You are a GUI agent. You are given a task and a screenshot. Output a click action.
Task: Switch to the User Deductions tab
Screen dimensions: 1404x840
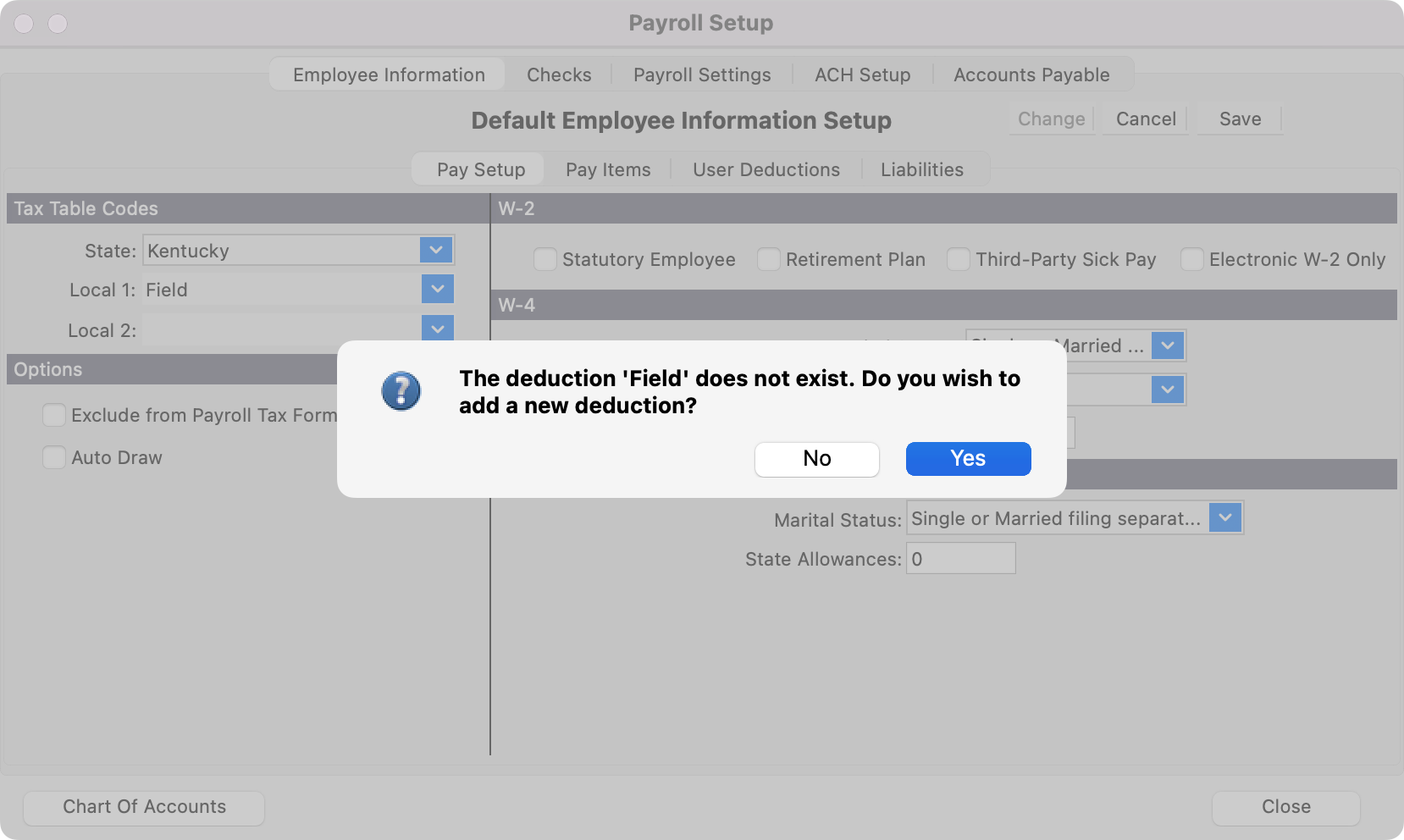click(766, 169)
